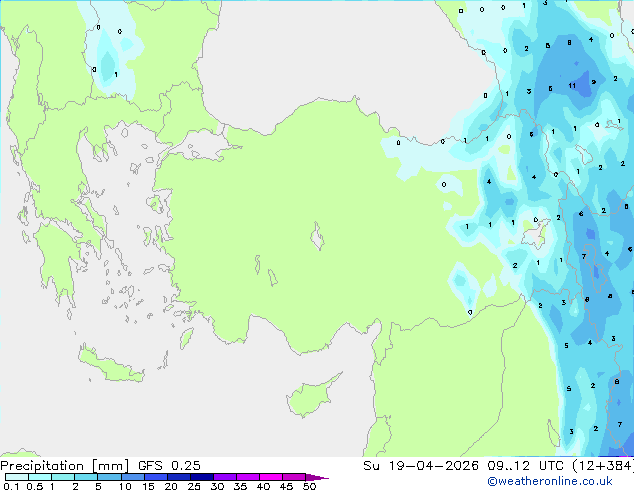The width and height of the screenshot is (634, 490).
Task: Click the '10' legend scale label
Action: pyautogui.click(x=125, y=486)
